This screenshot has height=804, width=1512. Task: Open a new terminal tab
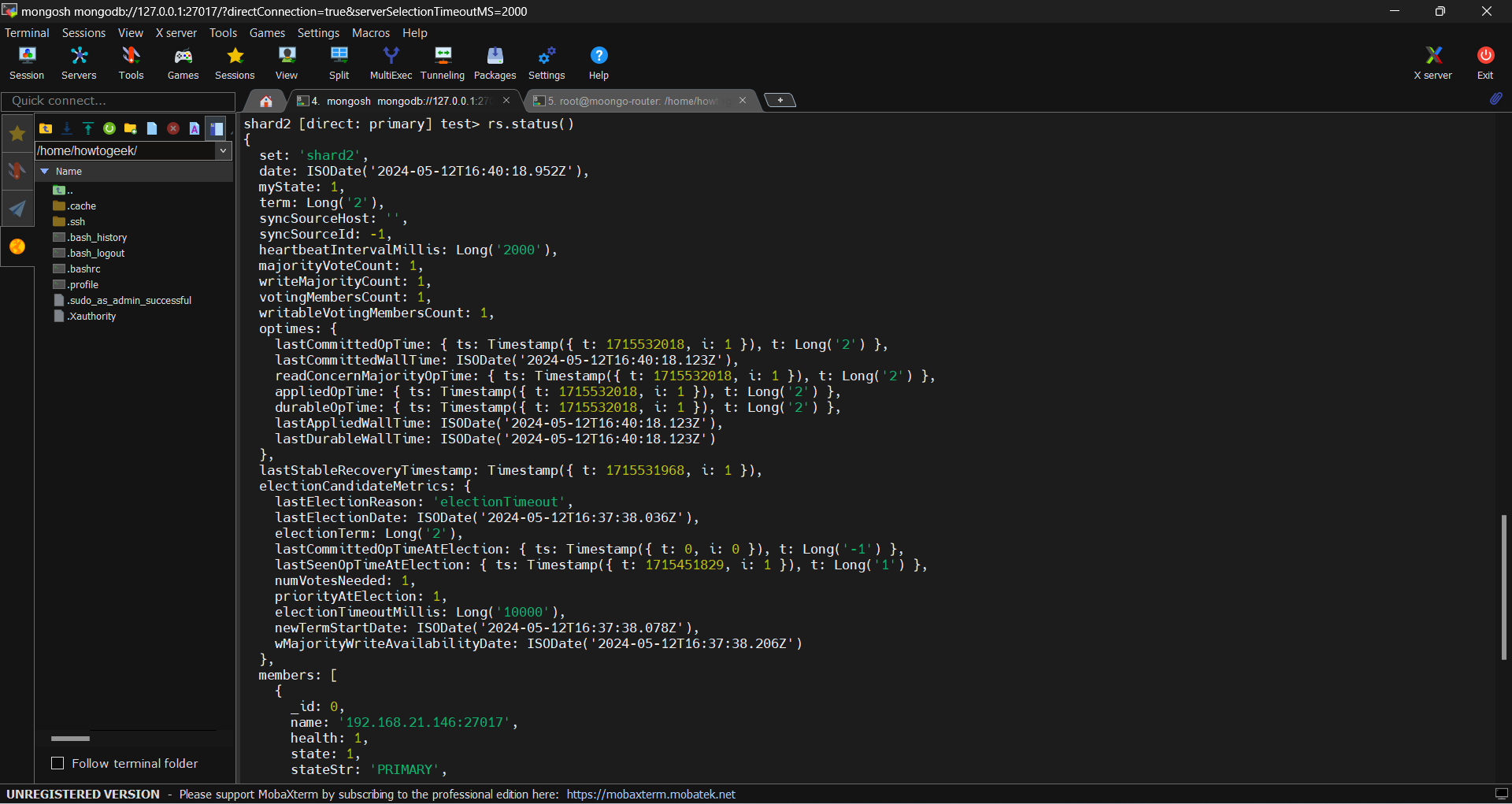(x=780, y=100)
